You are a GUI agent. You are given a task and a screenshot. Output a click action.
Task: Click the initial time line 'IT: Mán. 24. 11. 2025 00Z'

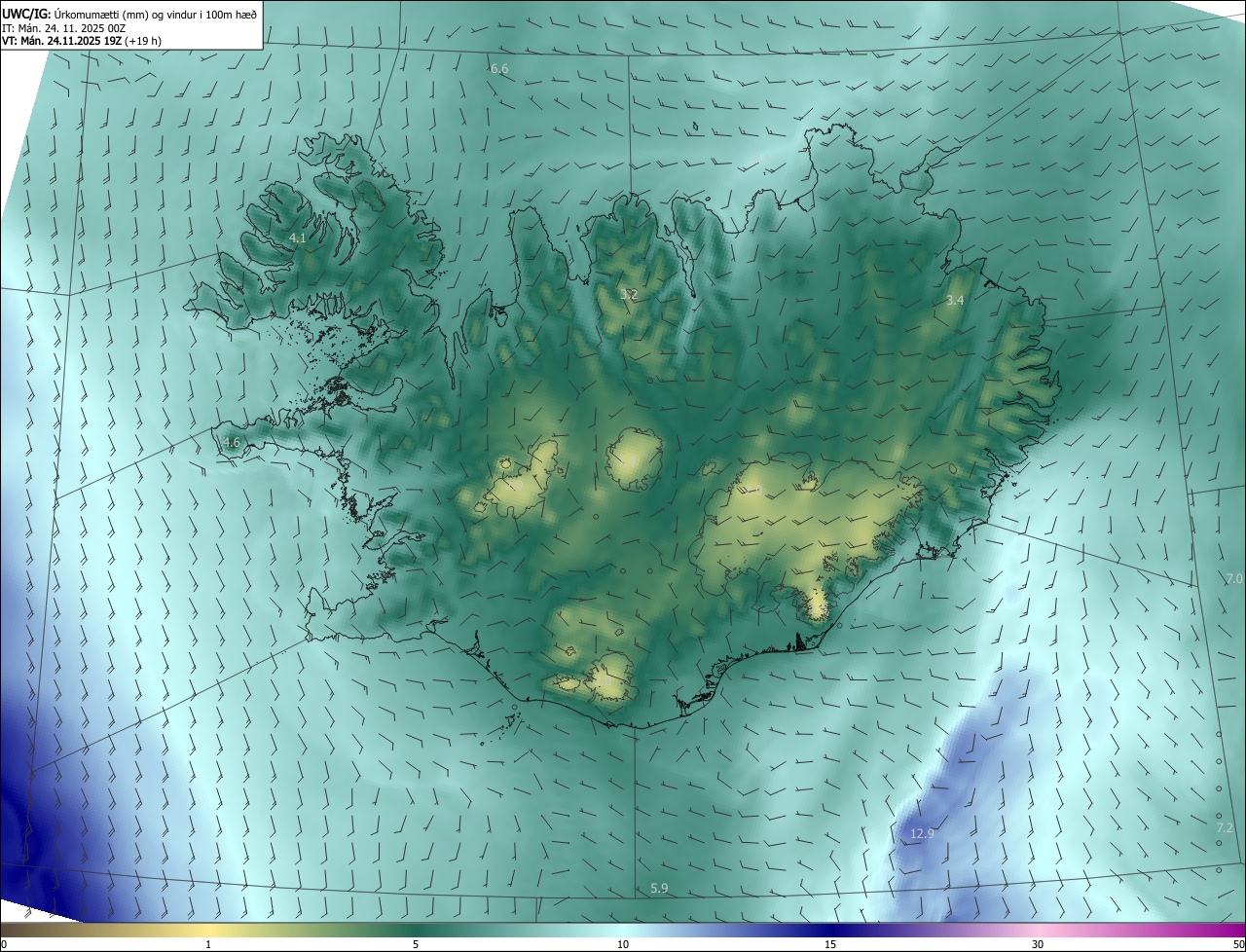point(64,28)
